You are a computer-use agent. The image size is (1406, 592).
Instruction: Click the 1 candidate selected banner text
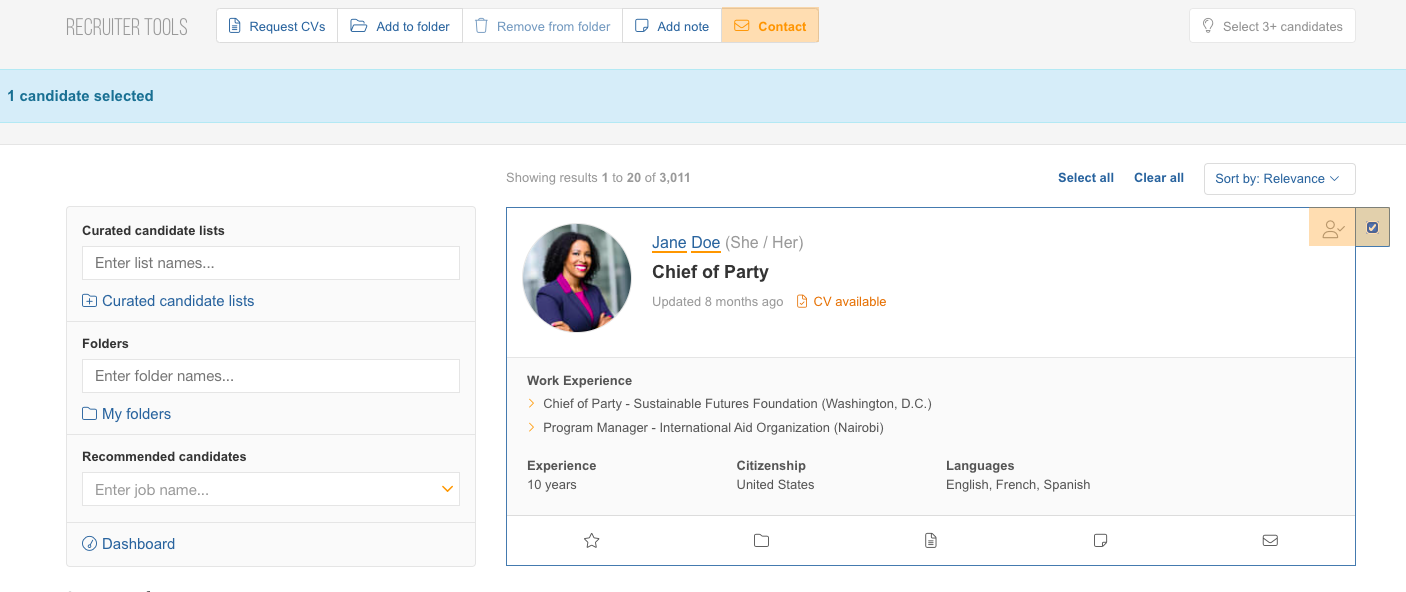pyautogui.click(x=80, y=96)
